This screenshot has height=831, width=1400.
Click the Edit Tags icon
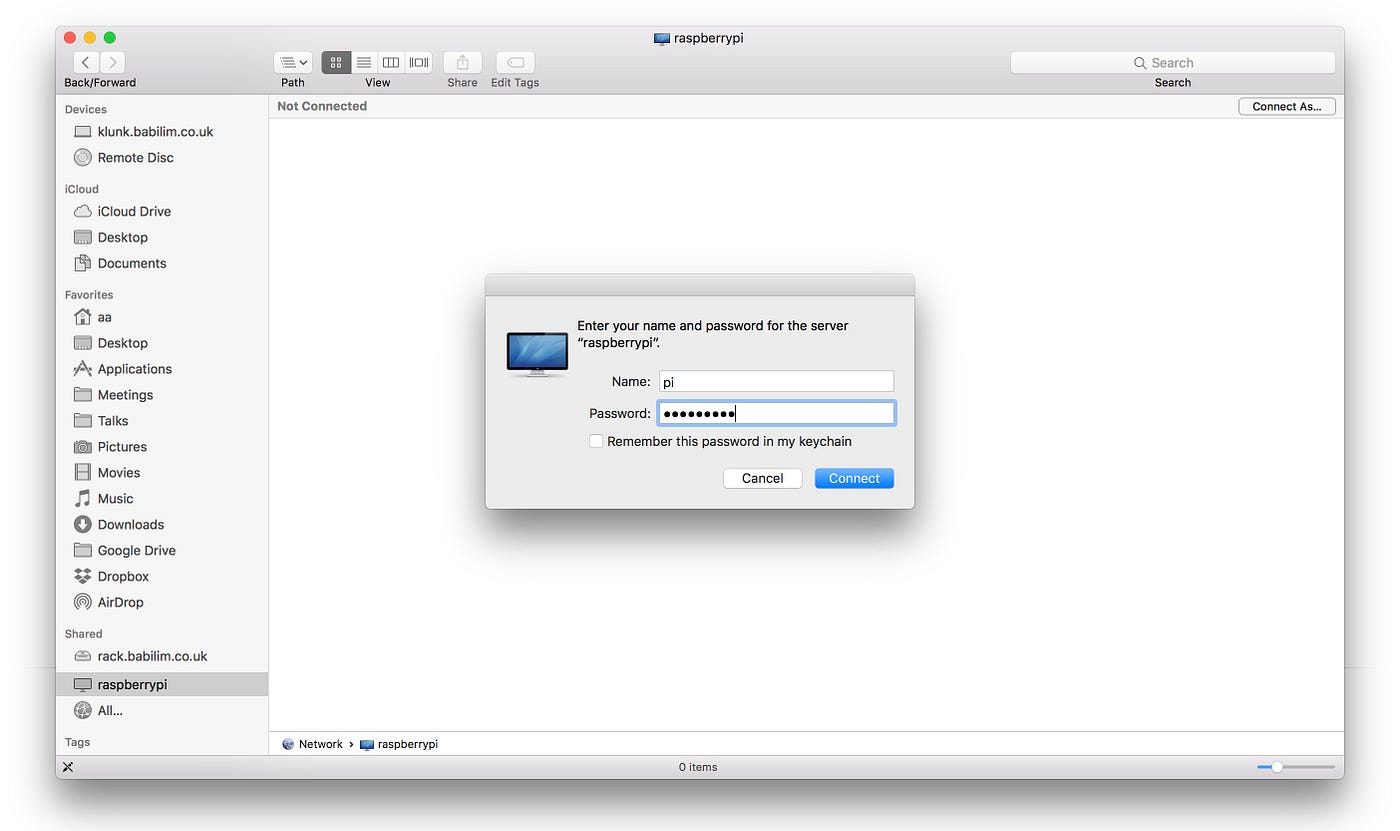coord(514,62)
